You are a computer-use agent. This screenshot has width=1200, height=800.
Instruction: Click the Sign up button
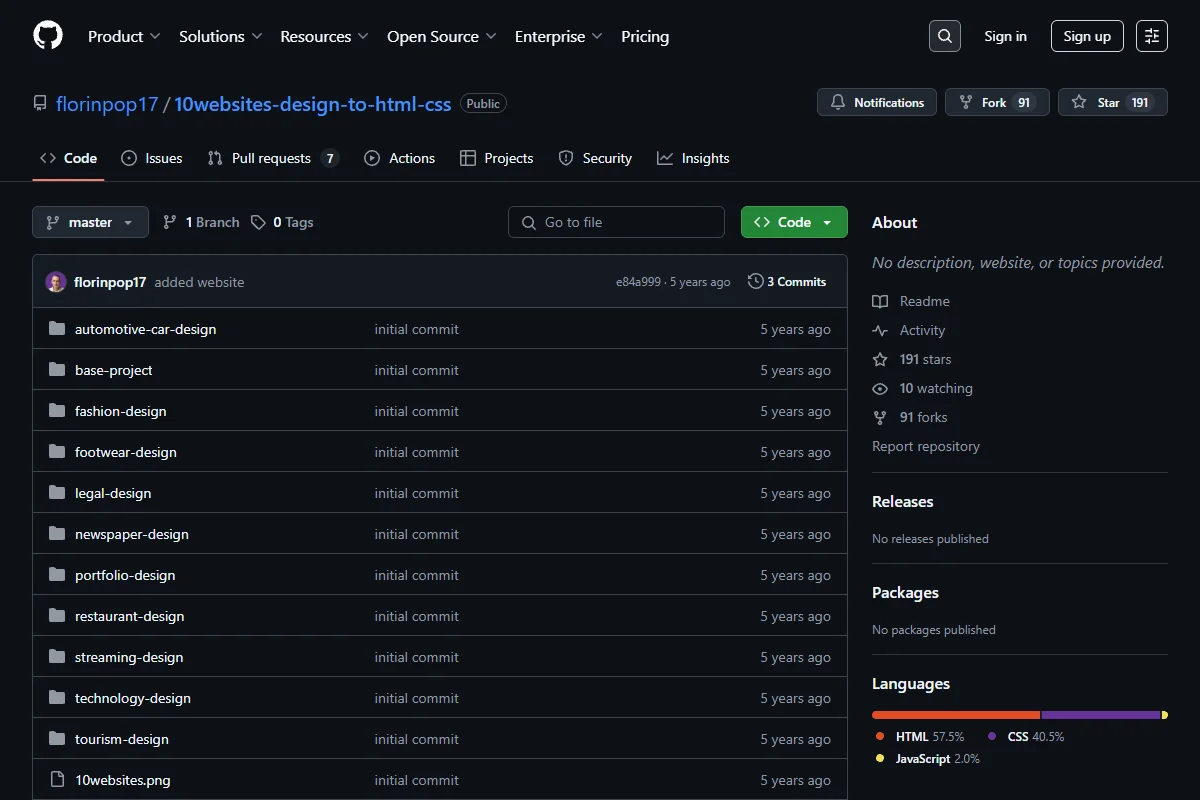(1087, 36)
